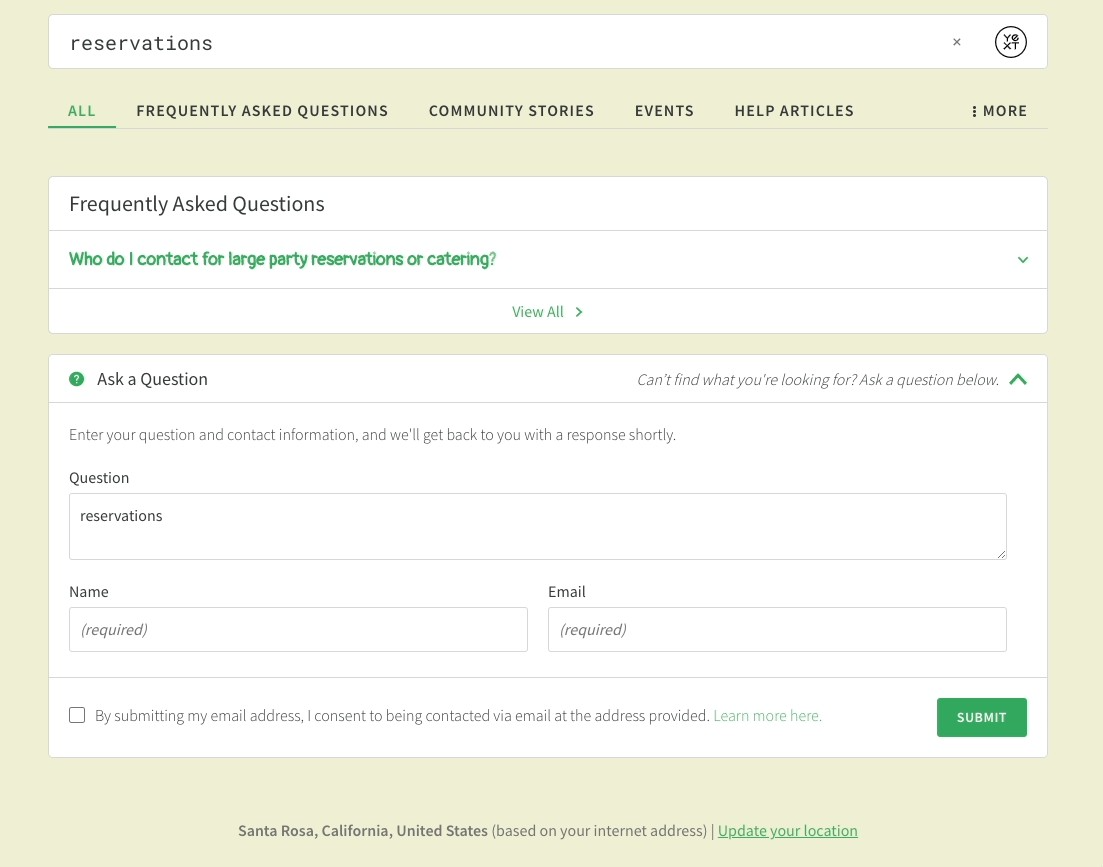Click the green question mark icon
This screenshot has height=867, width=1103.
pos(77,379)
